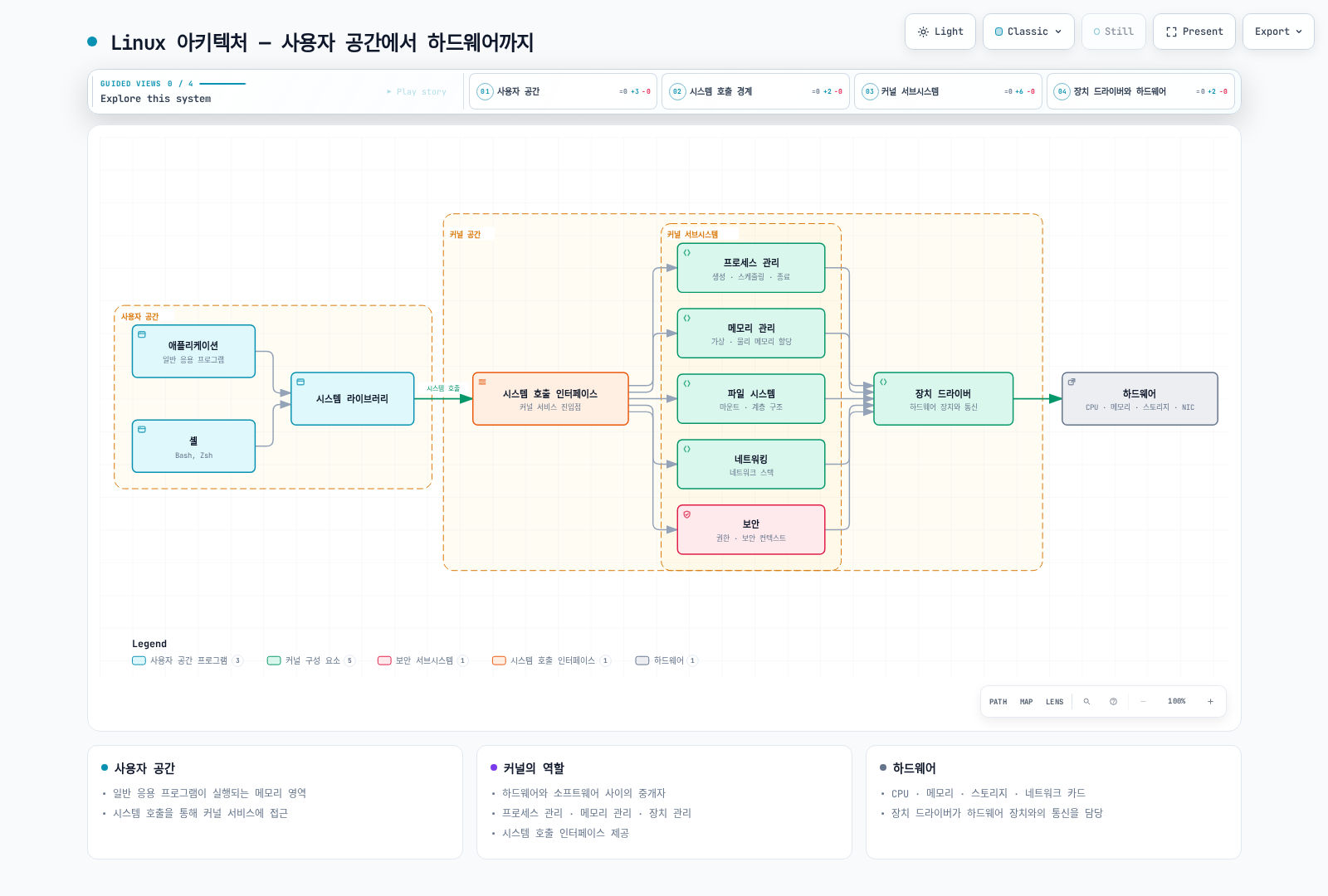Click the window icon on 시스템 라이브러리 node

(300, 382)
